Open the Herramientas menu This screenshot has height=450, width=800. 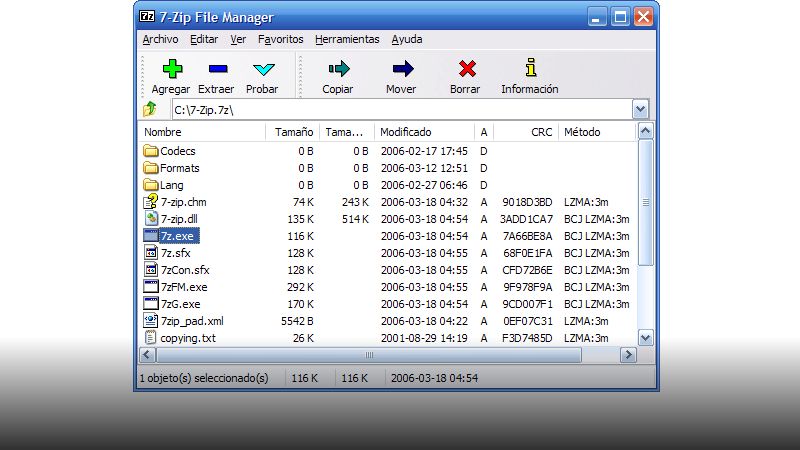[347, 39]
